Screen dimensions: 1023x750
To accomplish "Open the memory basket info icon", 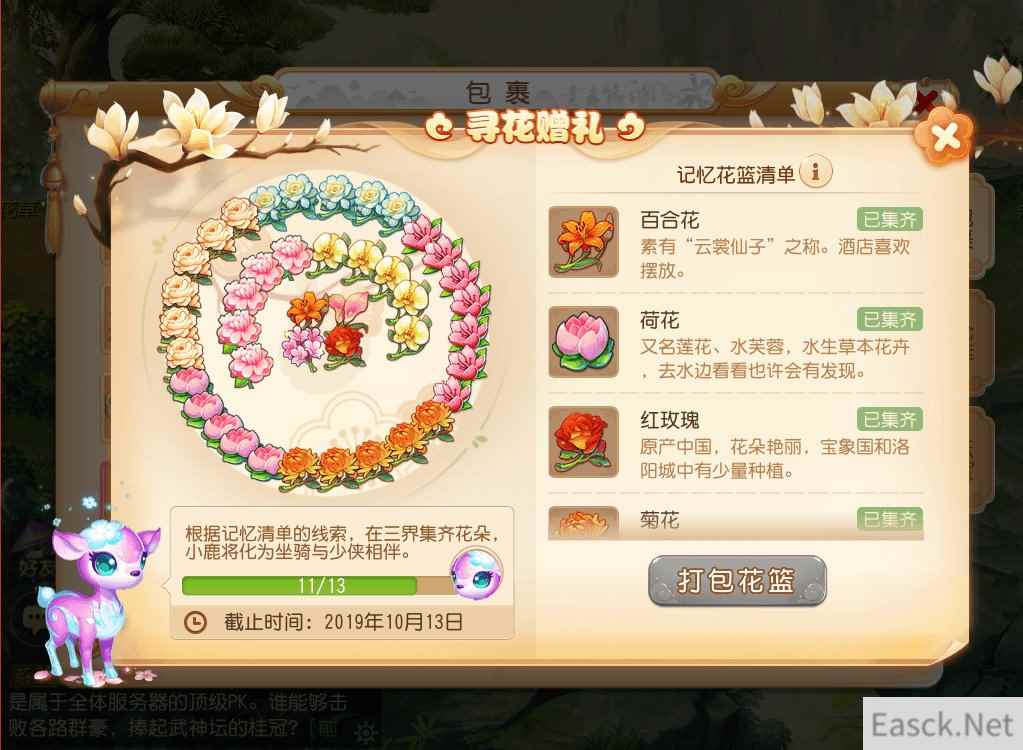I will pyautogui.click(x=816, y=172).
